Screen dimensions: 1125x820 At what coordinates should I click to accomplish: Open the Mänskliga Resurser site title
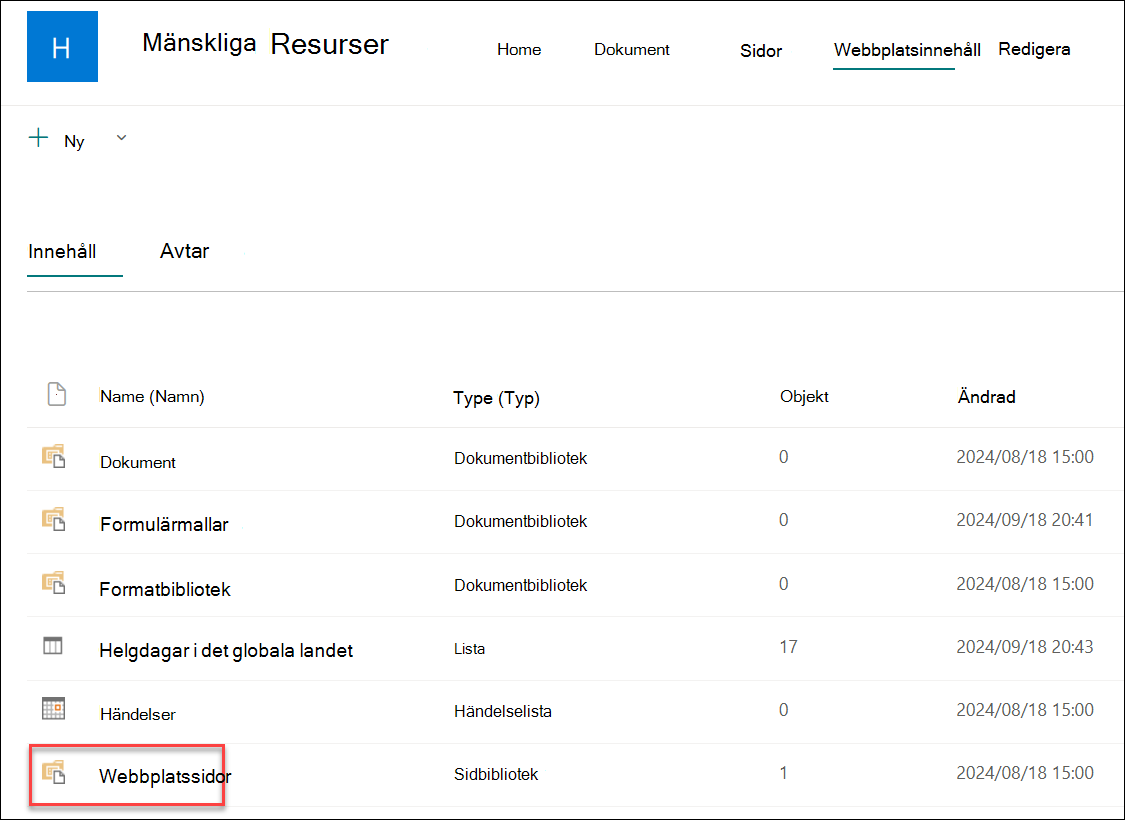click(265, 44)
